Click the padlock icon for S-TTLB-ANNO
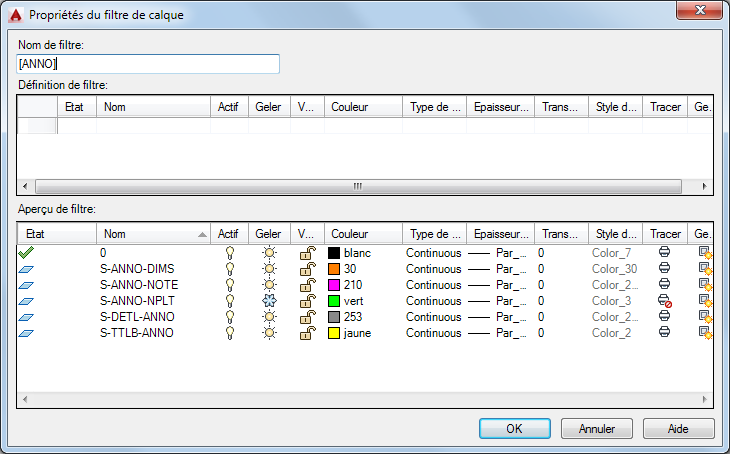This screenshot has width=730, height=454. [x=308, y=333]
